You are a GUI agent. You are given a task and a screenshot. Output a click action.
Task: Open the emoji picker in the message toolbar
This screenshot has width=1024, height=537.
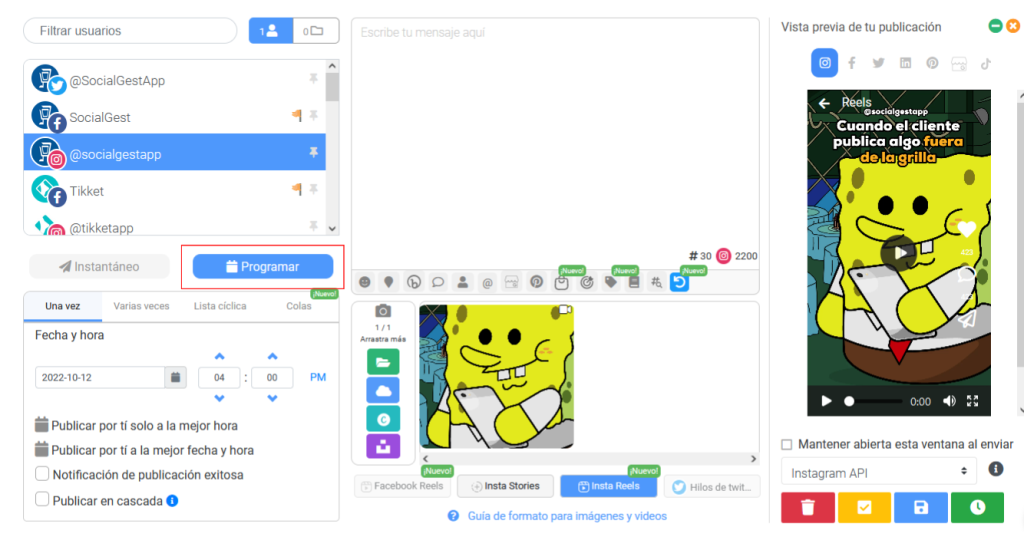pos(364,282)
